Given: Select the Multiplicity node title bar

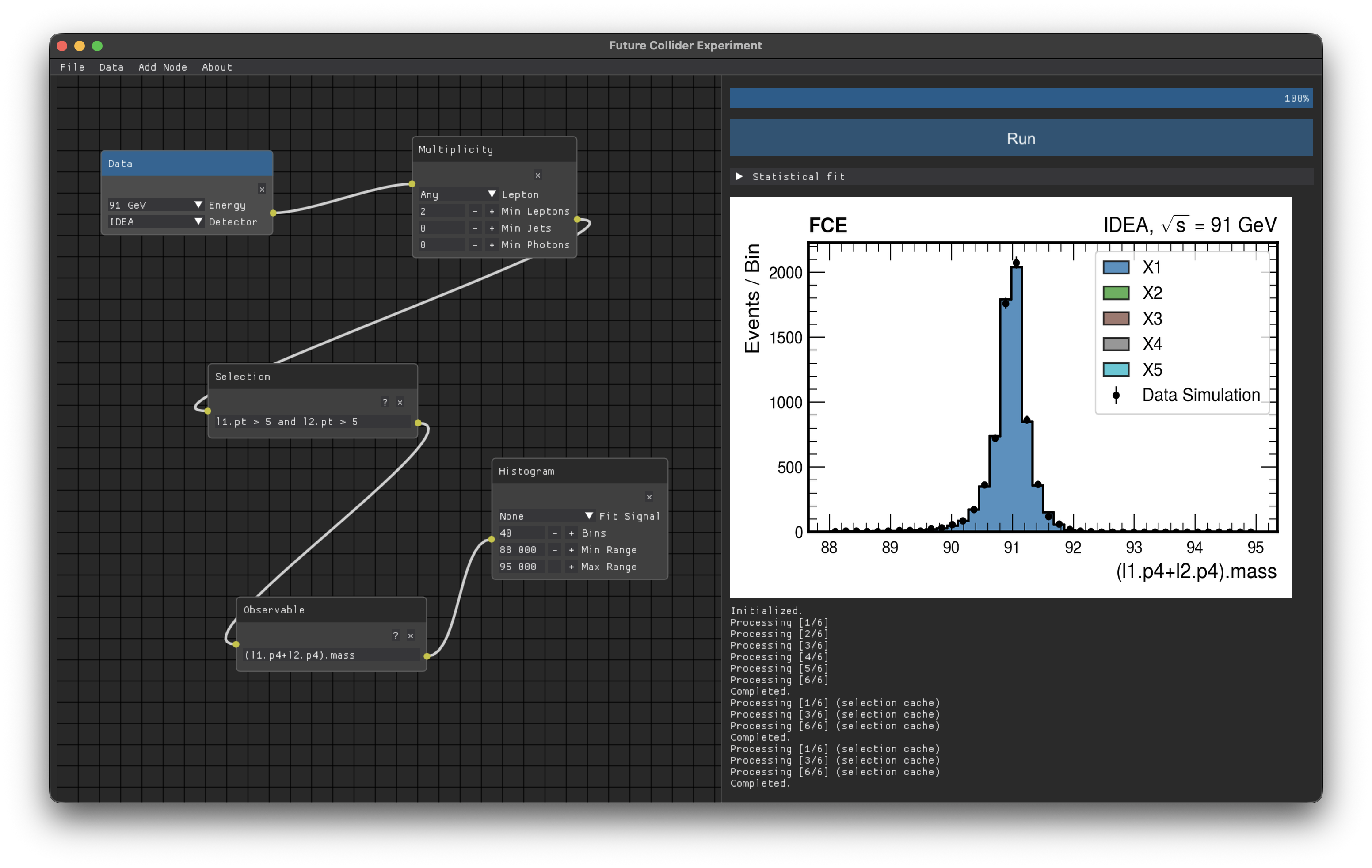Looking at the screenshot, I should click(x=494, y=150).
